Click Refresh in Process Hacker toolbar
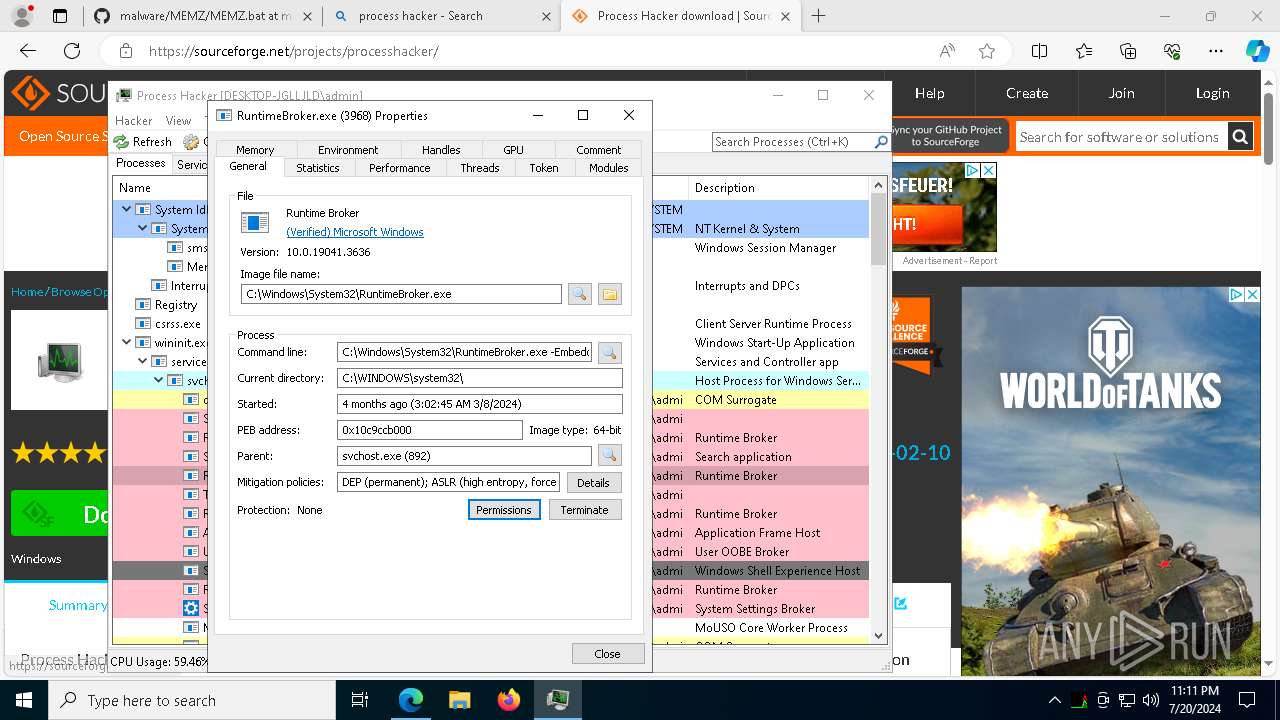 [142, 142]
